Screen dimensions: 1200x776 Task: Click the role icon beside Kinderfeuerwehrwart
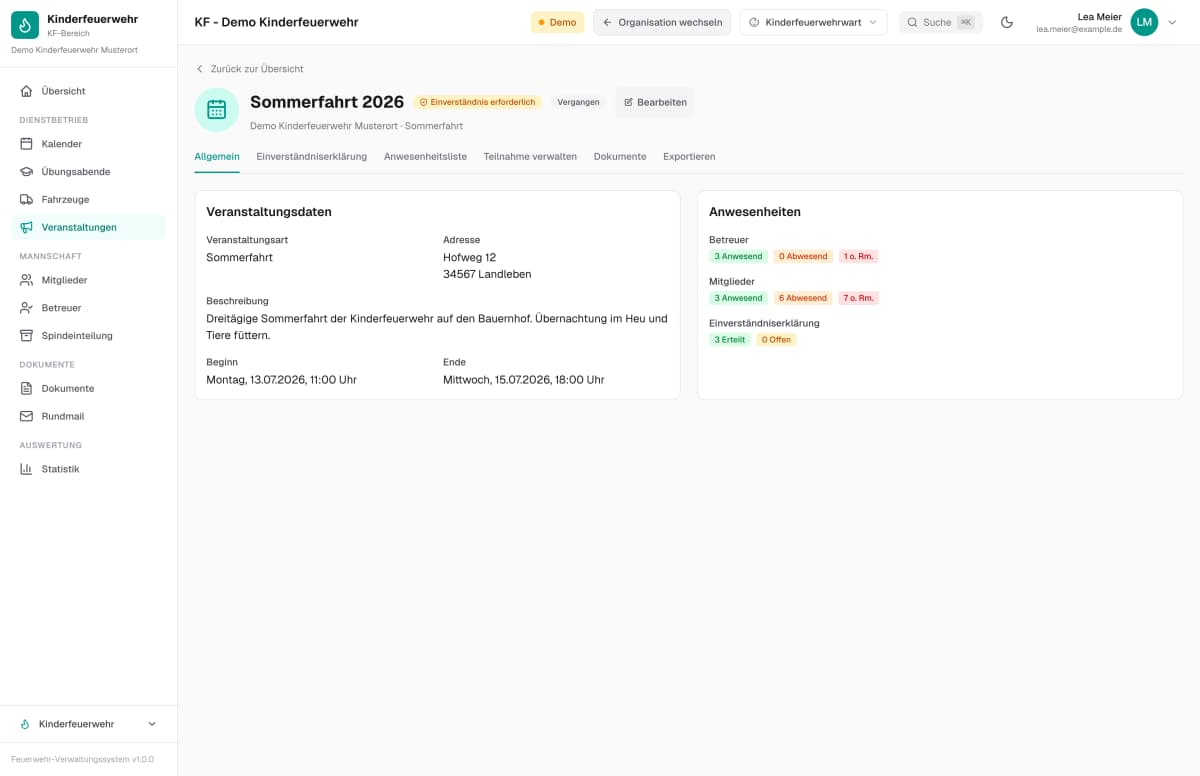pyautogui.click(x=754, y=22)
